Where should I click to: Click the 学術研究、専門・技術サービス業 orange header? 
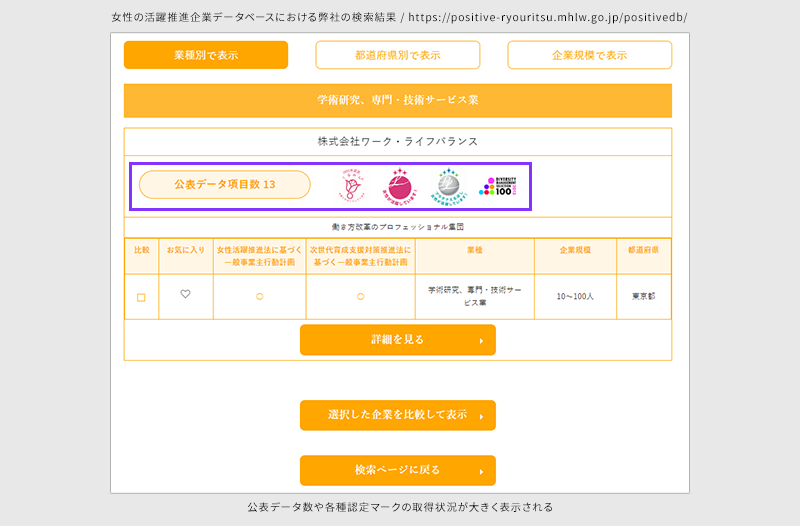coord(397,101)
